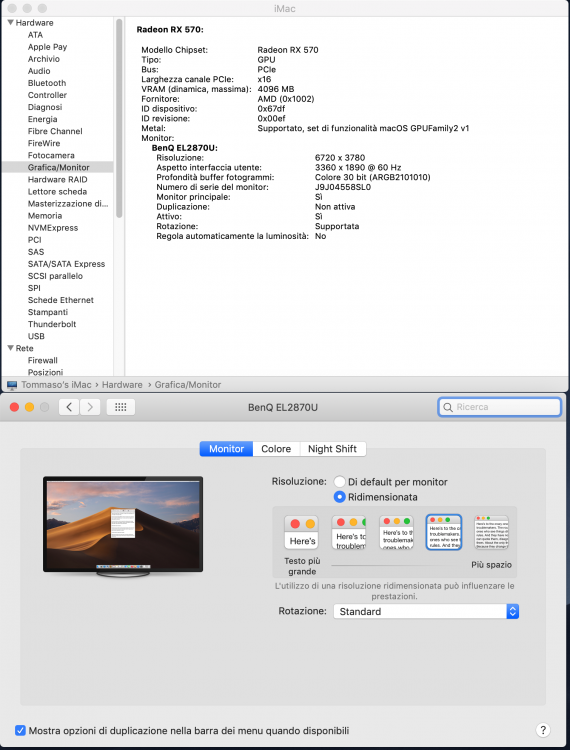
Task: Select Thunderbolt in the sidebar
Action: point(52,324)
